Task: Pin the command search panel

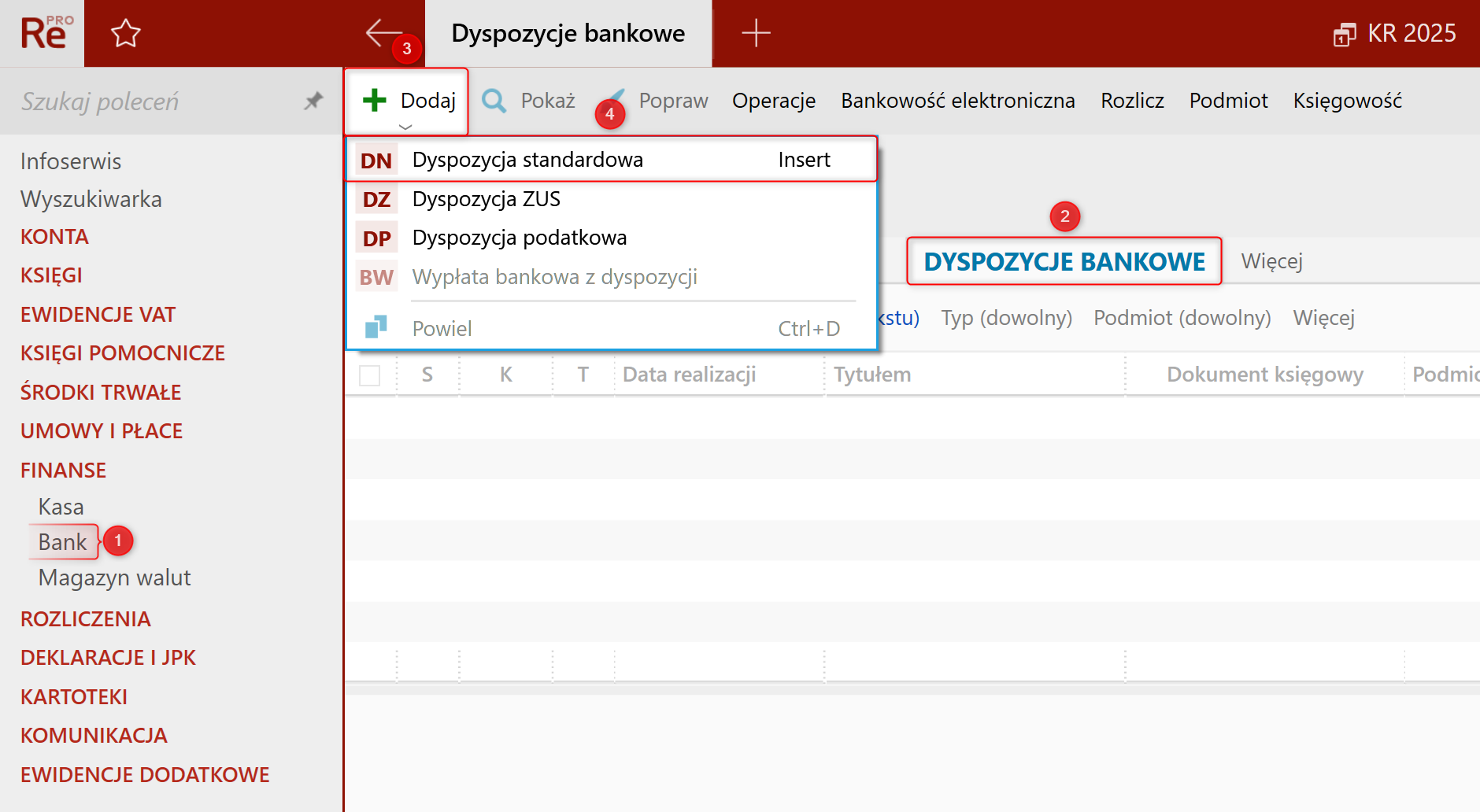Action: [313, 101]
